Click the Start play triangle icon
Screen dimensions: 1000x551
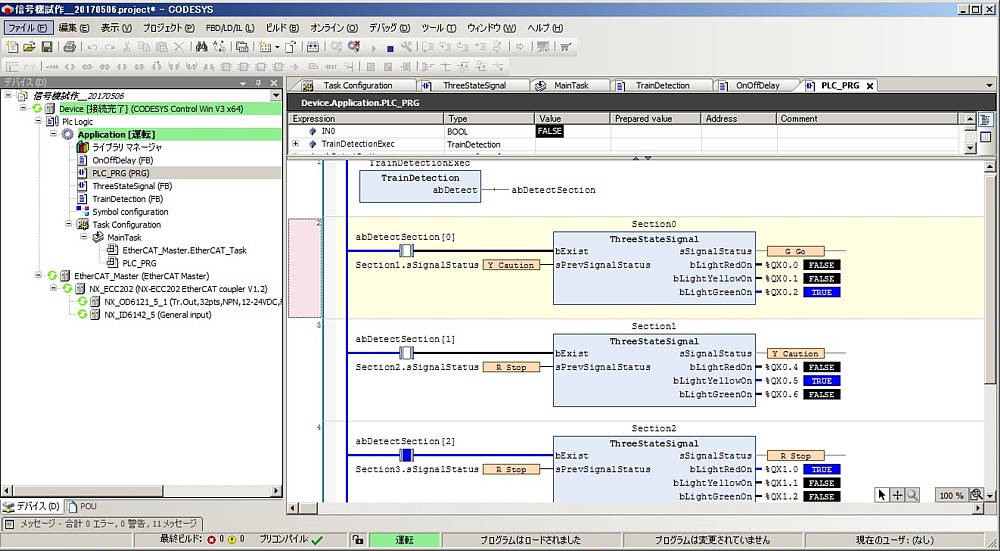374,48
